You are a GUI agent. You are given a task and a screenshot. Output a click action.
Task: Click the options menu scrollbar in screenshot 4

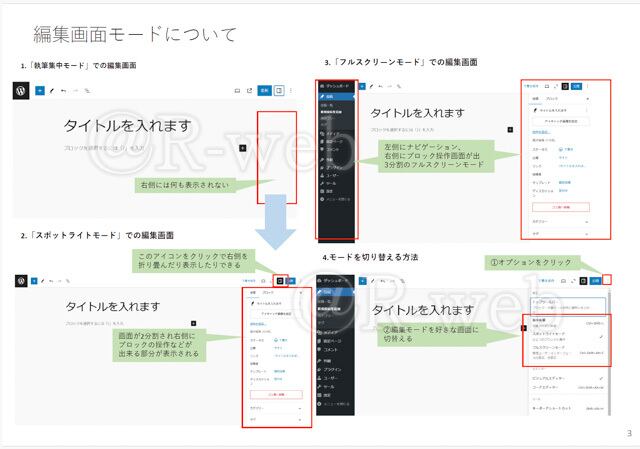[609, 351]
